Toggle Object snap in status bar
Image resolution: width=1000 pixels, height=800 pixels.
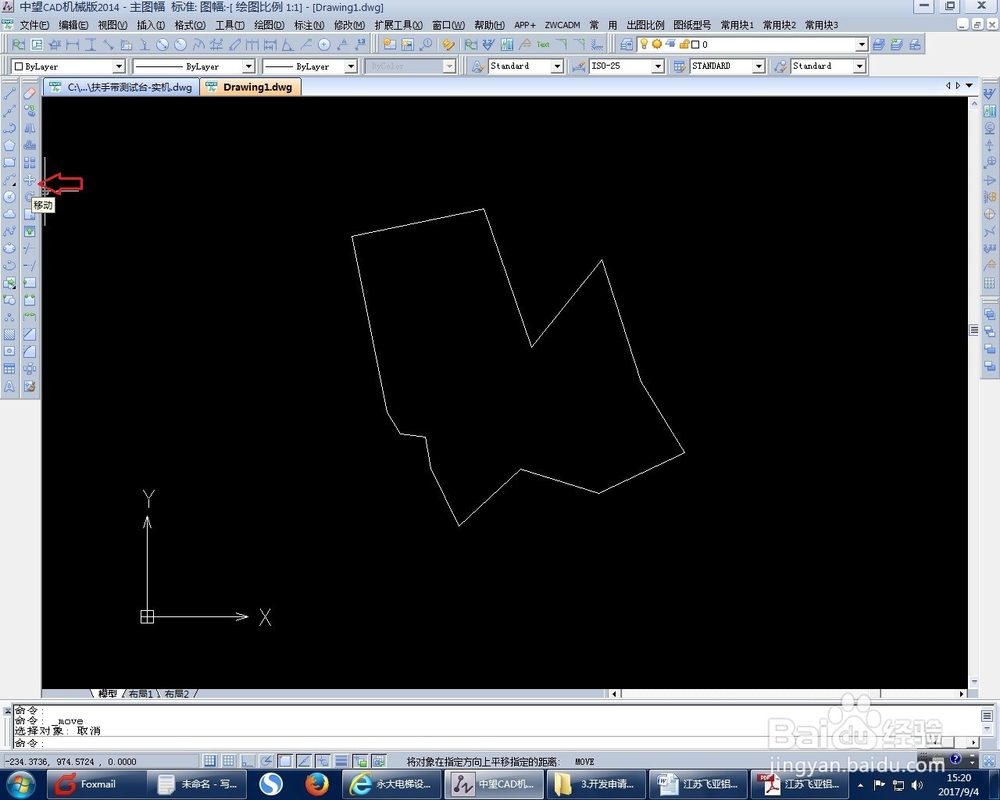click(285, 761)
